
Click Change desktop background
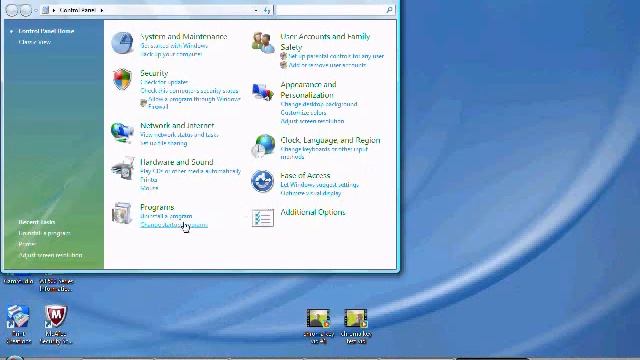pyautogui.click(x=319, y=104)
